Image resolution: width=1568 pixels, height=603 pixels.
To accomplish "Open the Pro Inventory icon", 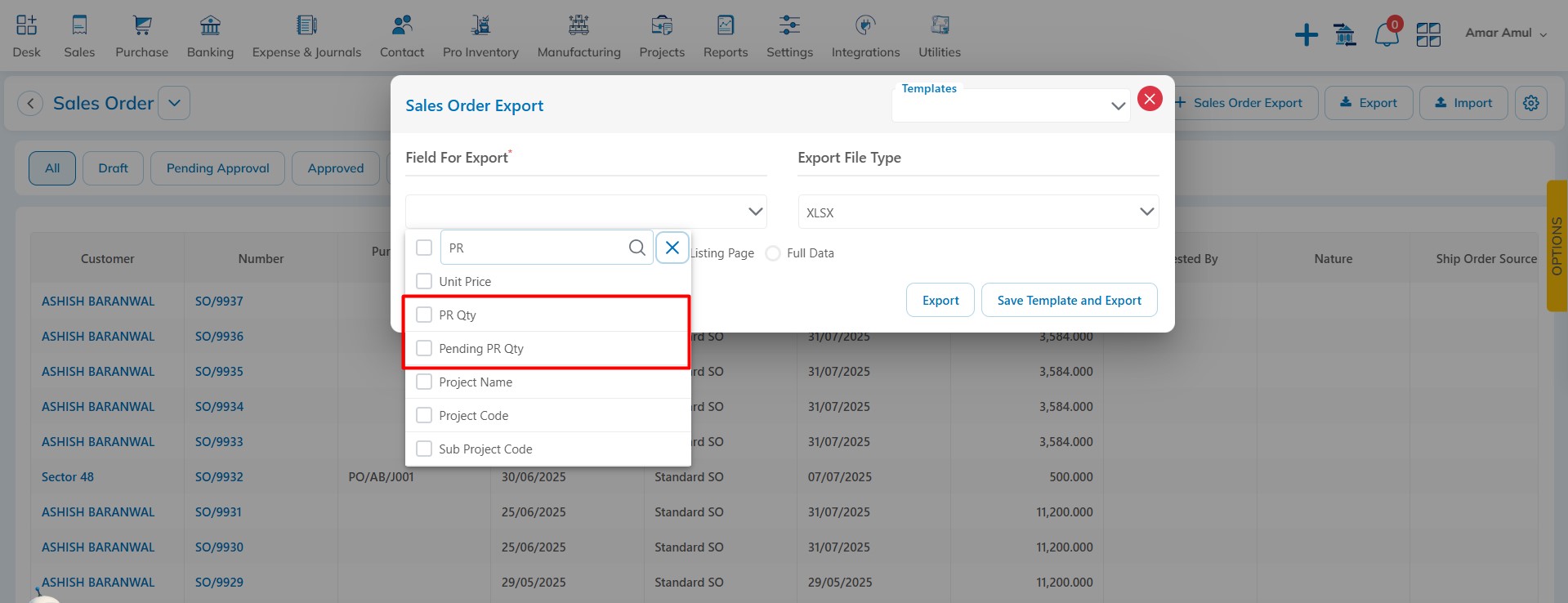I will pos(480,25).
